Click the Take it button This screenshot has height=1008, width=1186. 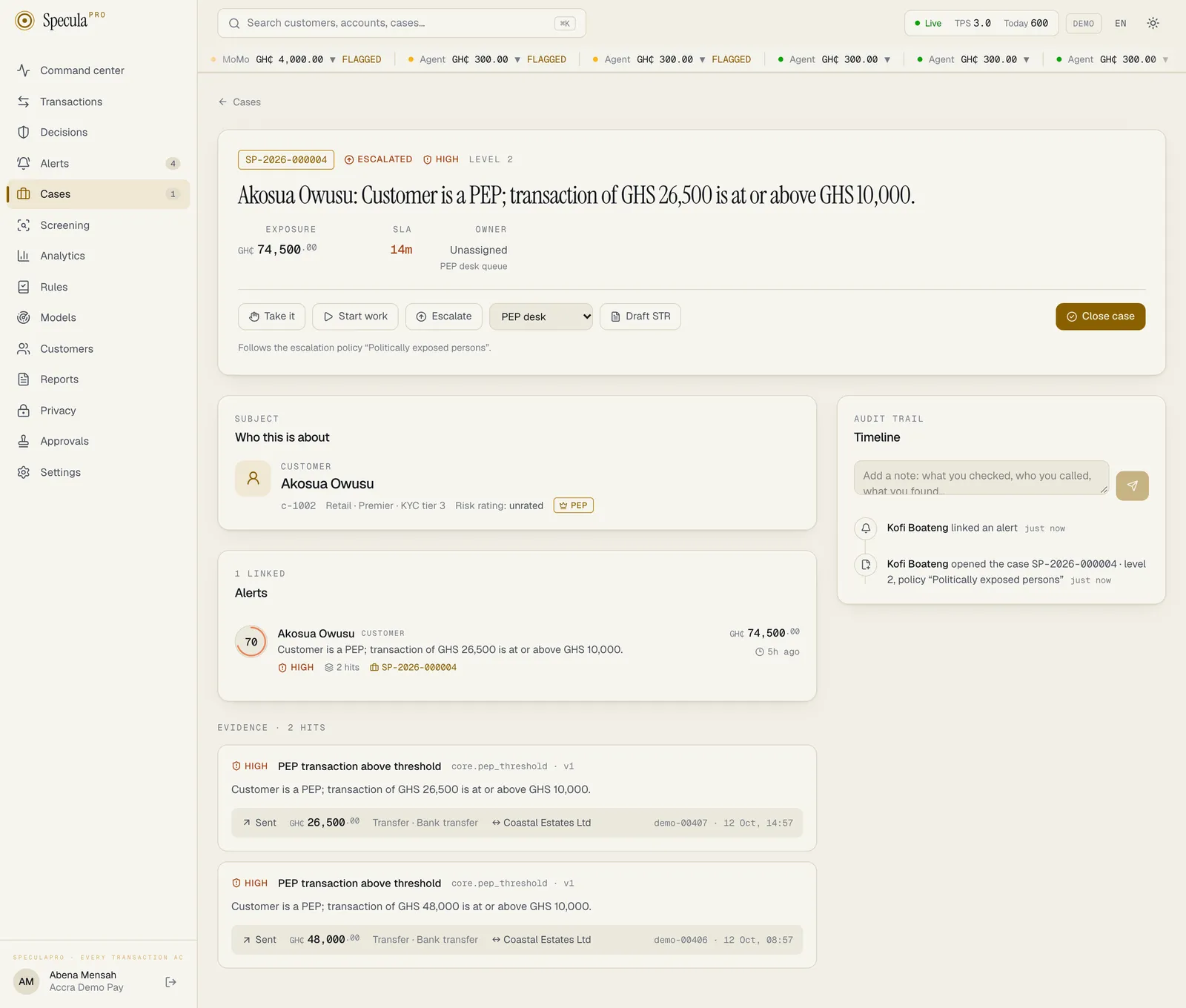272,316
